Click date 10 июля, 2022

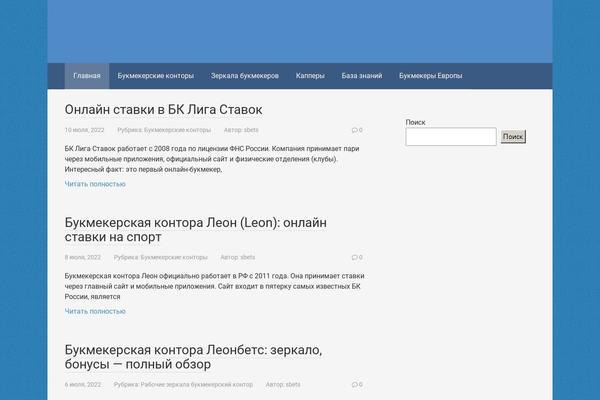84,130
